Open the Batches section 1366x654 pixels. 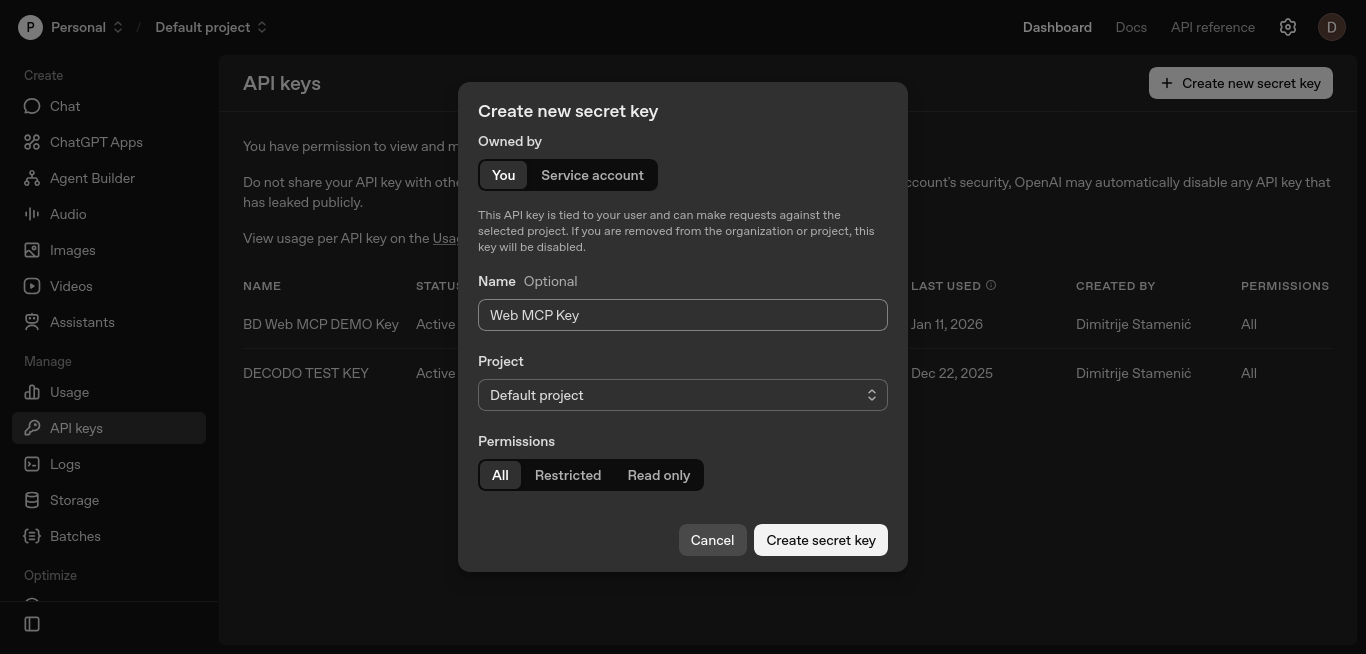(33, 536)
